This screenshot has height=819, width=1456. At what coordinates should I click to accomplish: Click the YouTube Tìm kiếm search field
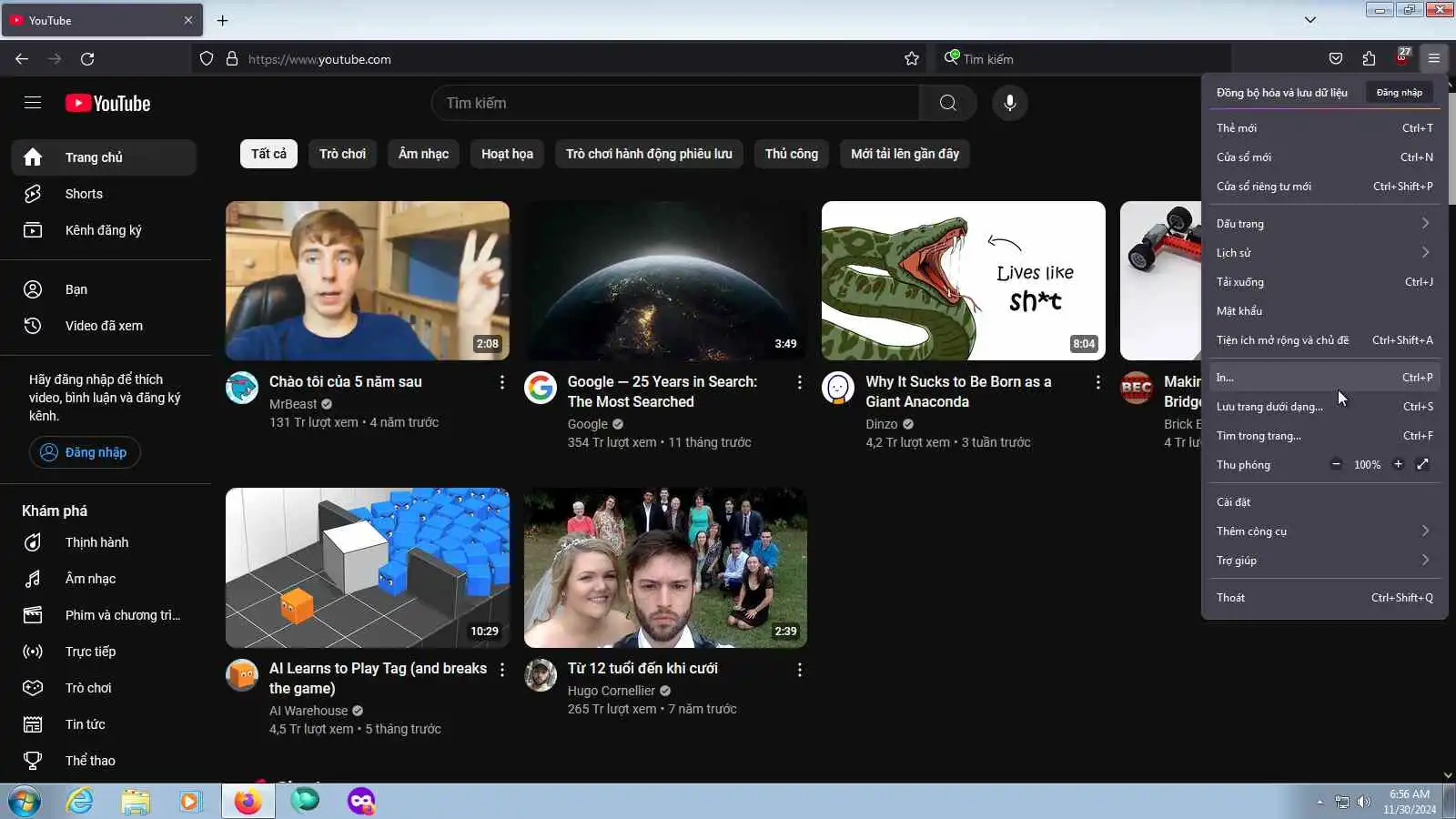(x=675, y=103)
